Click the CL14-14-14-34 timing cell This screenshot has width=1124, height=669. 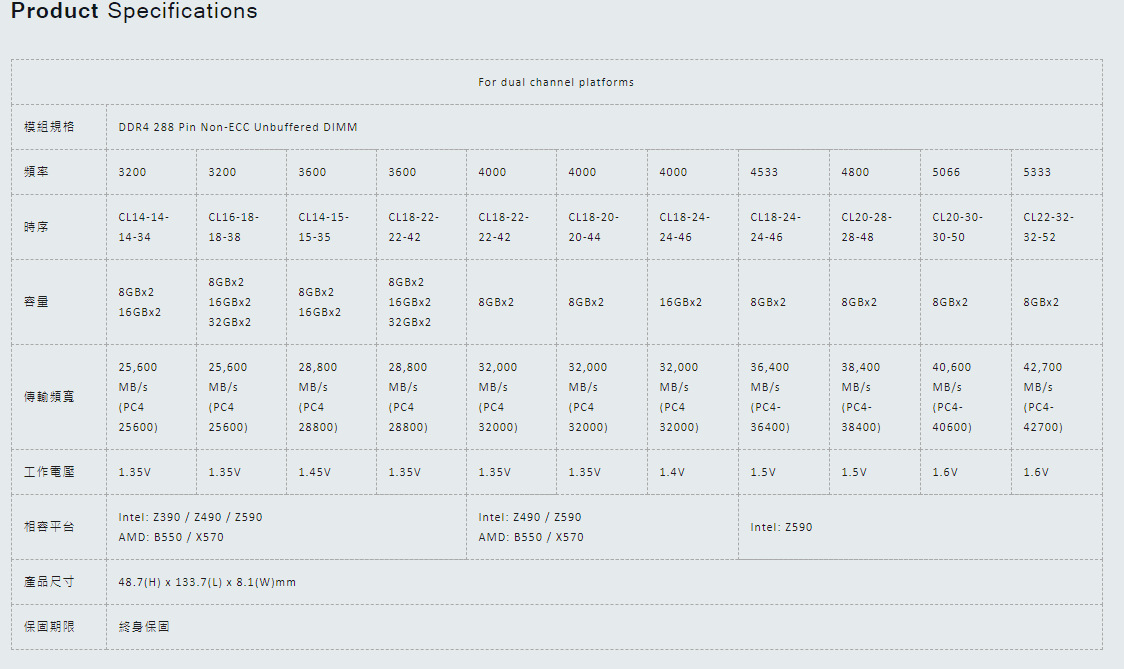click(144, 227)
